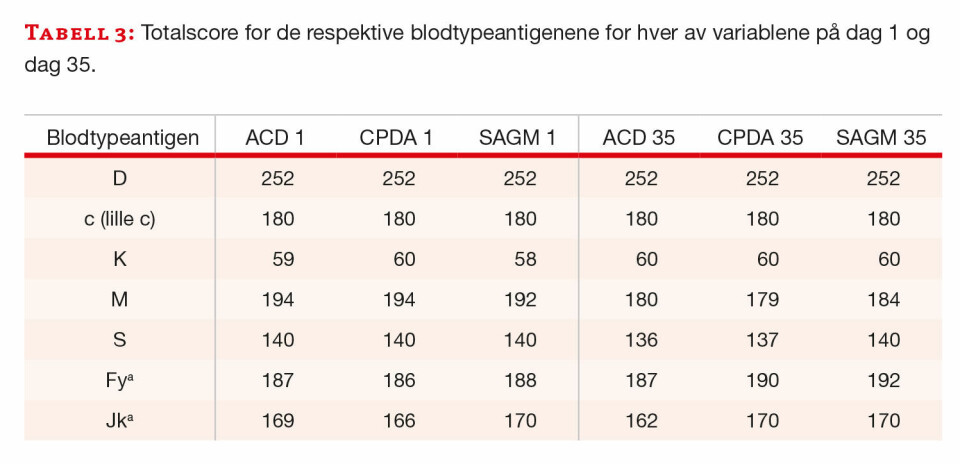Click the Tabell 3 caption label
The image size is (960, 464).
click(x=78, y=35)
